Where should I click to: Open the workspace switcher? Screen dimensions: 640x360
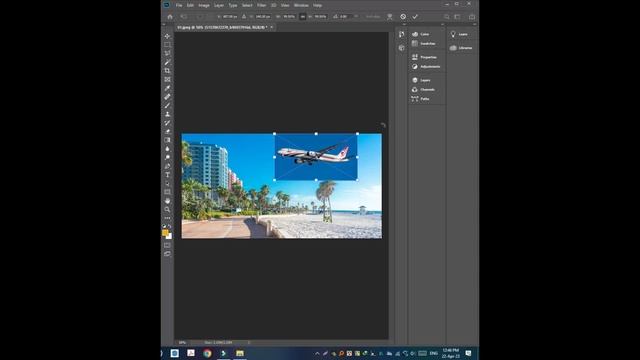point(458,17)
